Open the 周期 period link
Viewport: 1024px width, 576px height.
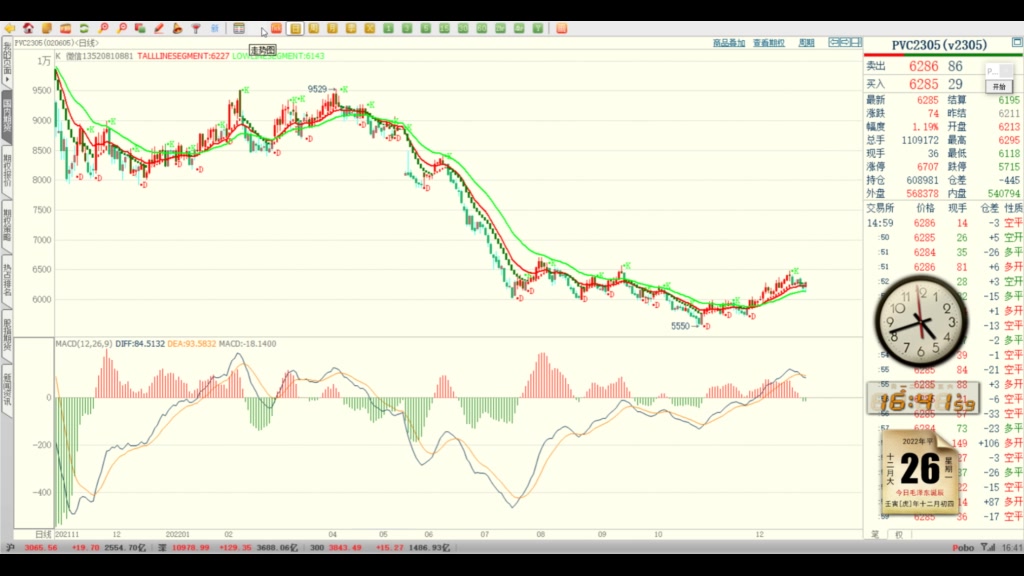pos(807,43)
